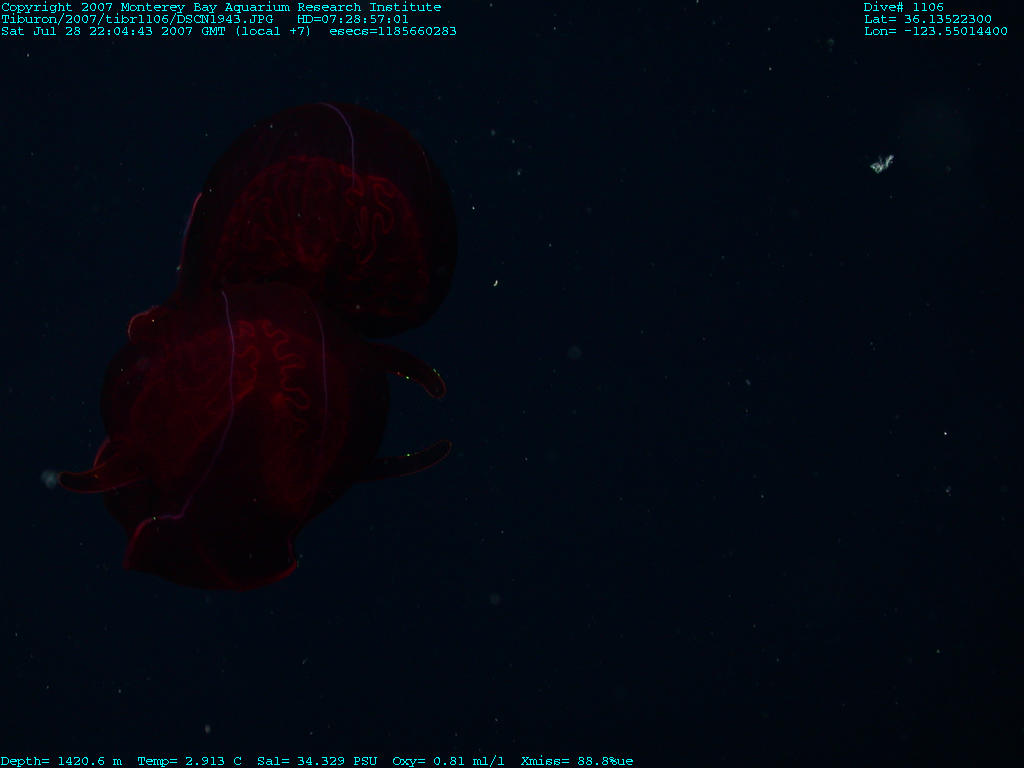Click the Xmiss= 88.8% reading
1024x768 pixels.
click(568, 761)
